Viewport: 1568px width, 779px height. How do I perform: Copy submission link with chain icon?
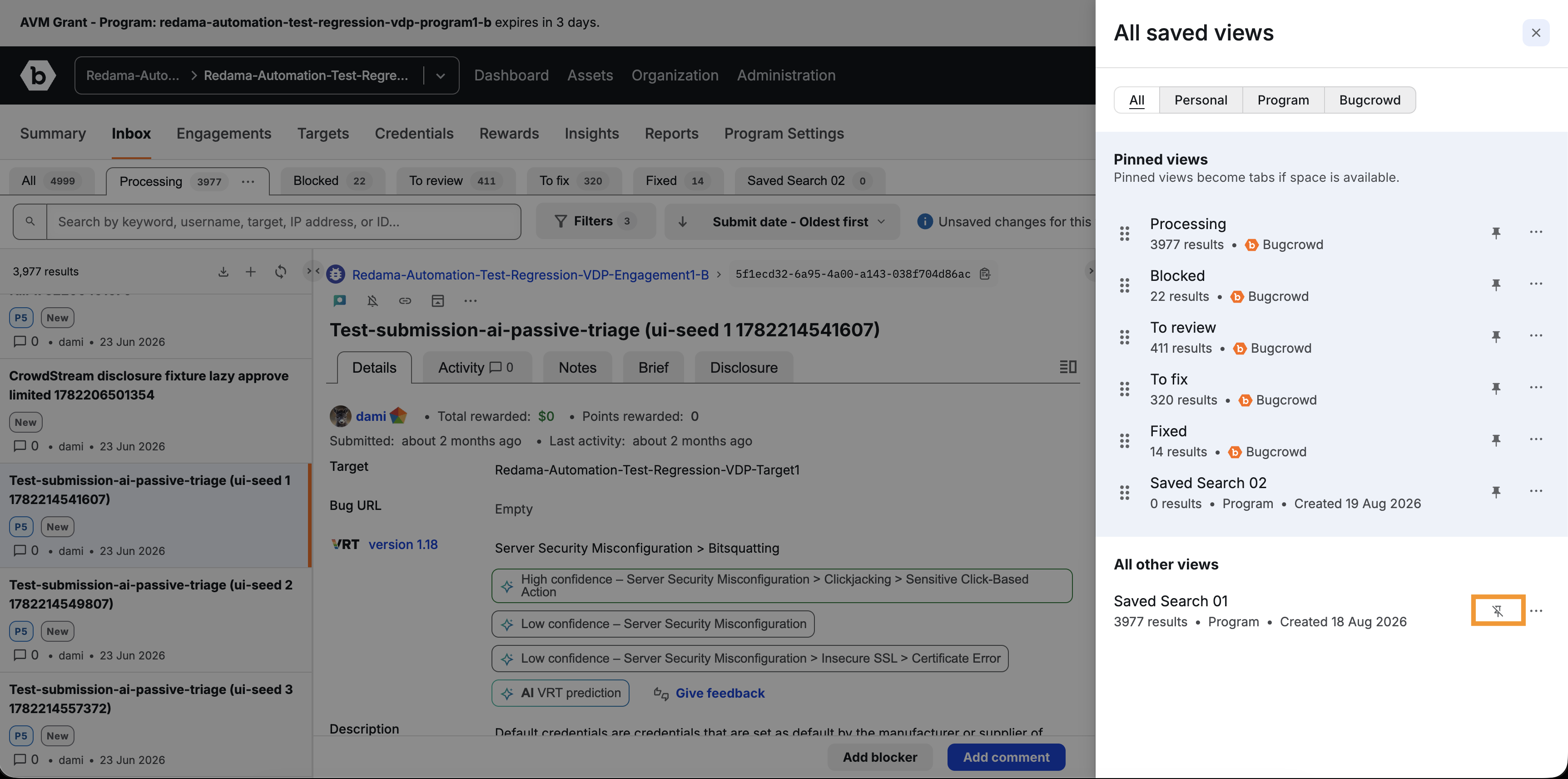coord(405,300)
